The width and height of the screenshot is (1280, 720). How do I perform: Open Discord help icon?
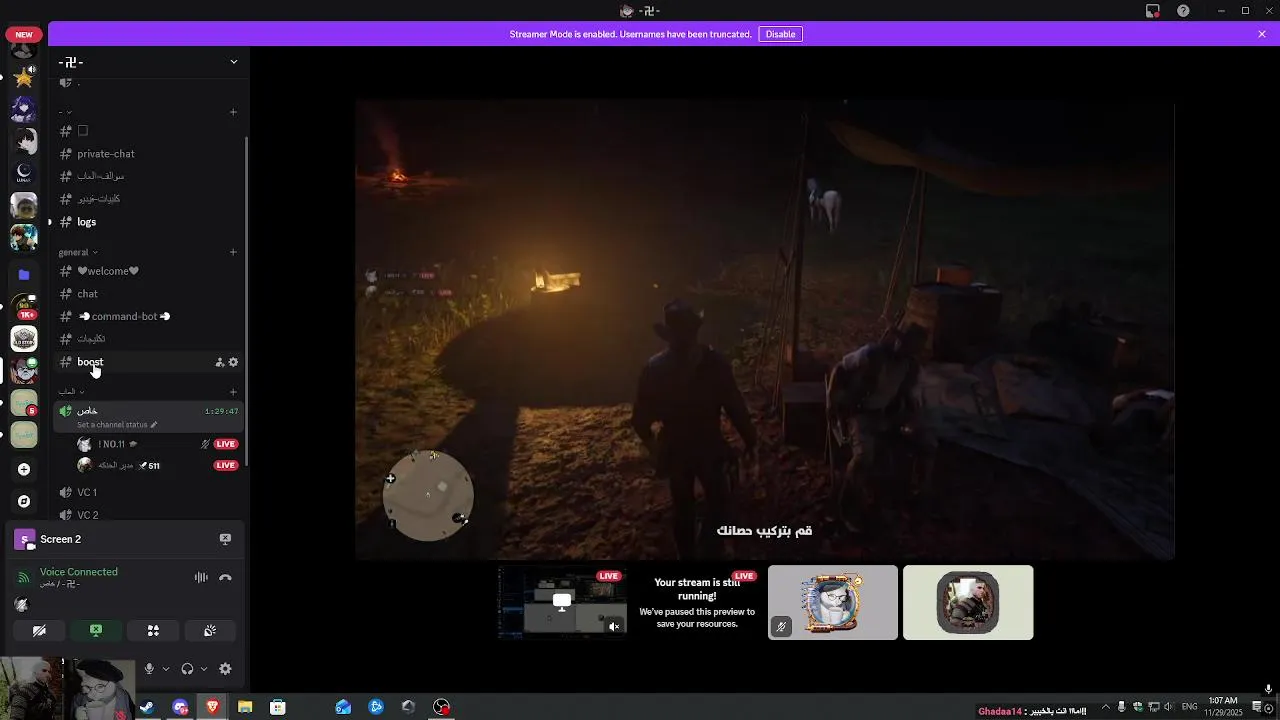1184,11
